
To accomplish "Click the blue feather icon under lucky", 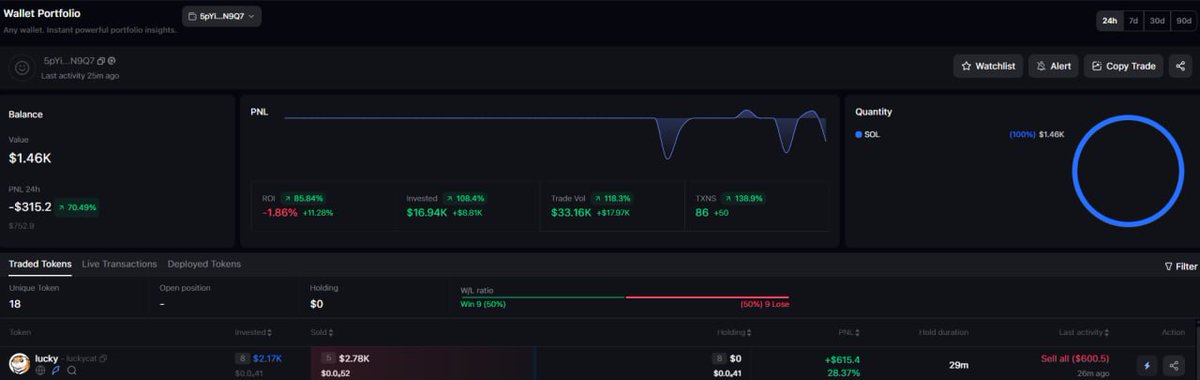I will 56,370.
